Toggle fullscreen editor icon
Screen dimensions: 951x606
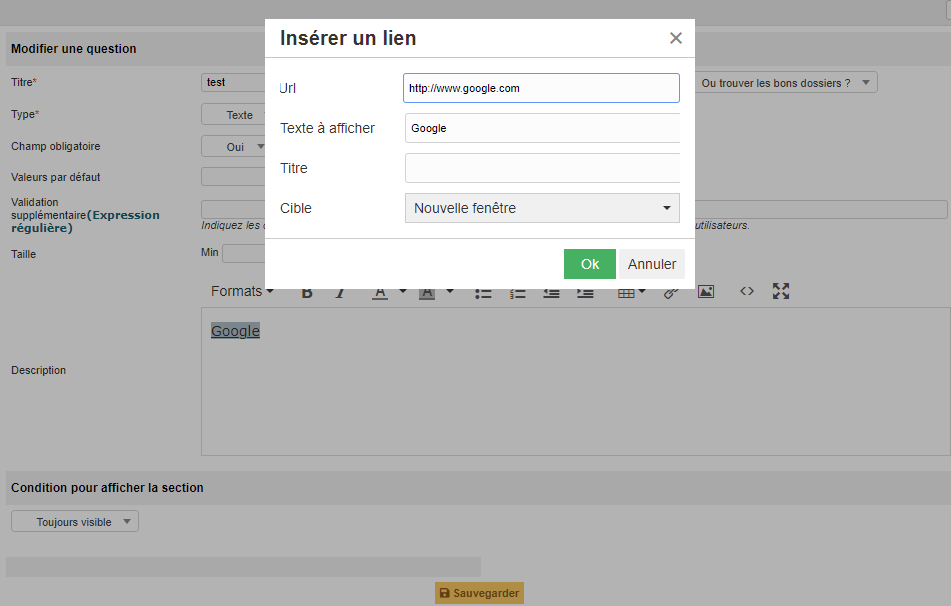click(x=781, y=291)
